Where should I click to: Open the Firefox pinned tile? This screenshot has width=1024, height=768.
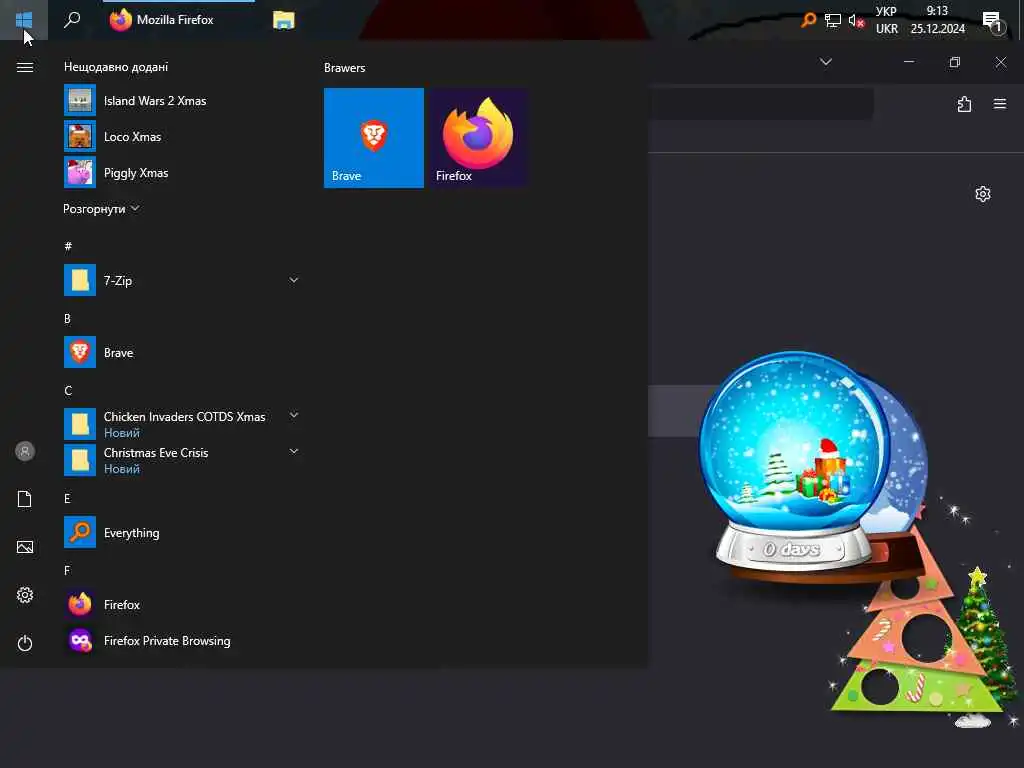pyautogui.click(x=479, y=138)
